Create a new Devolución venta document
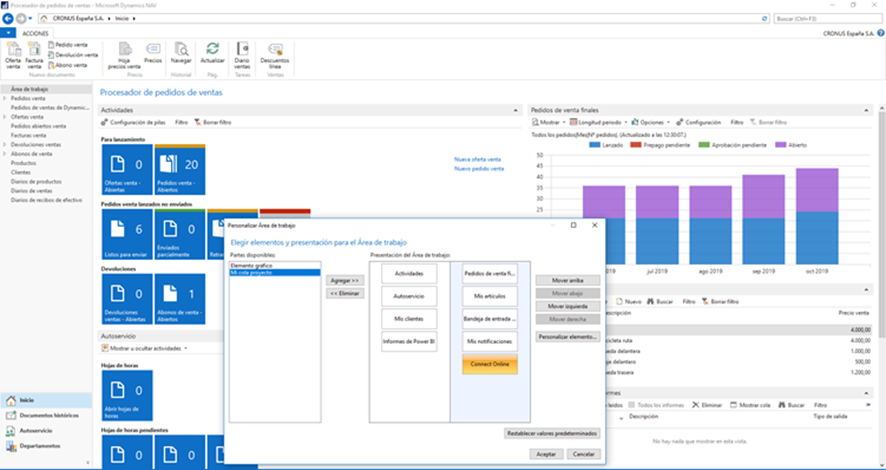The width and height of the screenshot is (886, 470). pos(73,55)
